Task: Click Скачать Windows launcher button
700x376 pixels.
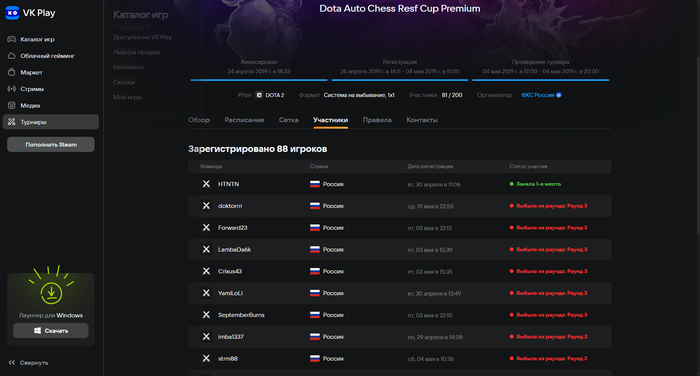Action: (51, 331)
